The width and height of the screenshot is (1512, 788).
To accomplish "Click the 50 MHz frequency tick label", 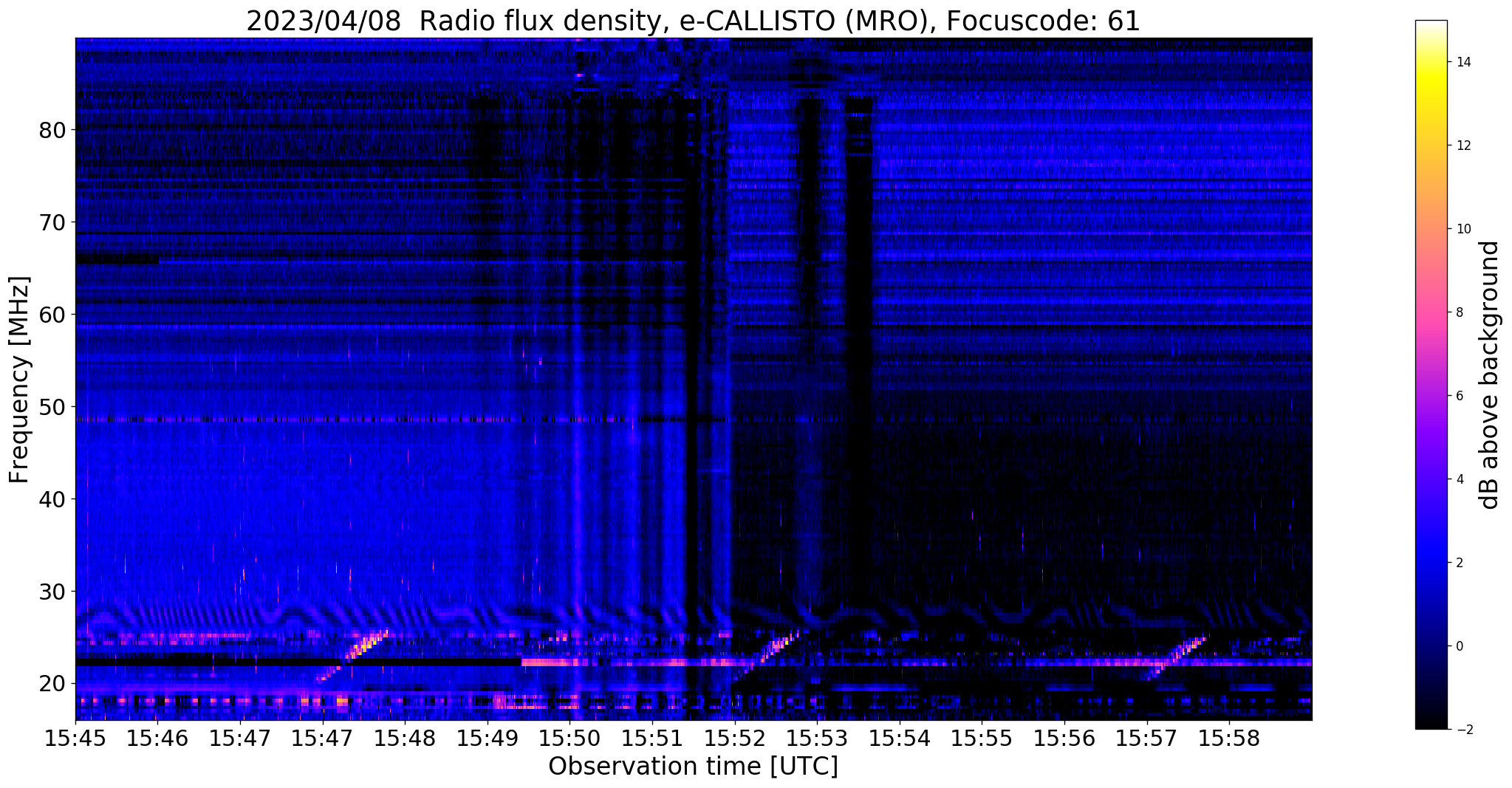I will click(52, 407).
